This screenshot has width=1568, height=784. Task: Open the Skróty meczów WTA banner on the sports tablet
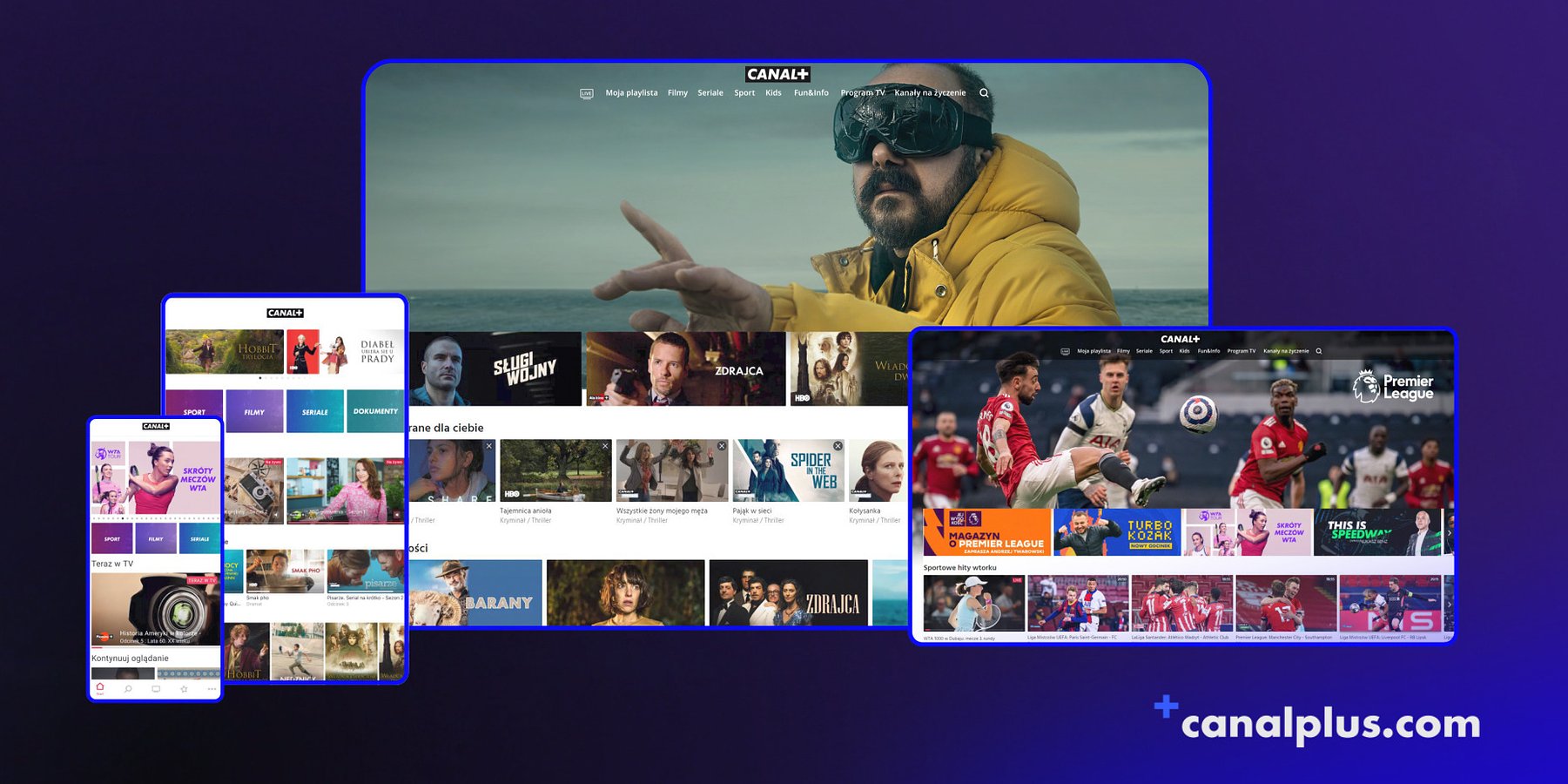[x=1248, y=532]
